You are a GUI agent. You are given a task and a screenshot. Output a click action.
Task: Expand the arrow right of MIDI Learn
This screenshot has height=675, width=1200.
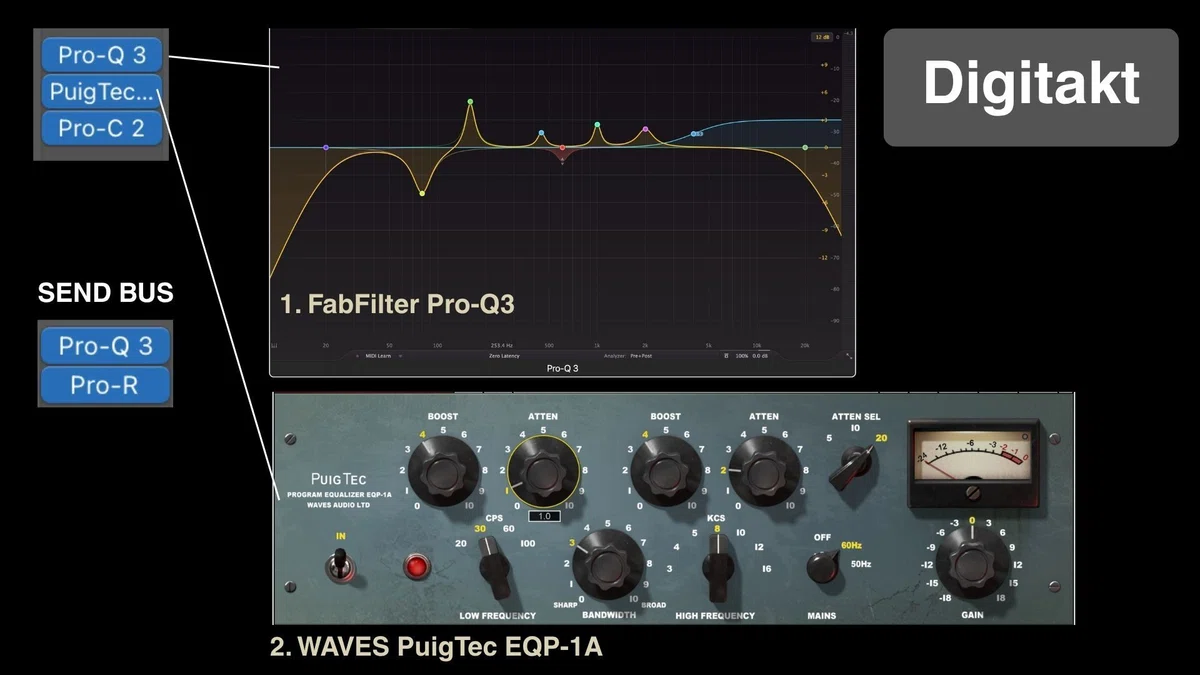[398, 355]
